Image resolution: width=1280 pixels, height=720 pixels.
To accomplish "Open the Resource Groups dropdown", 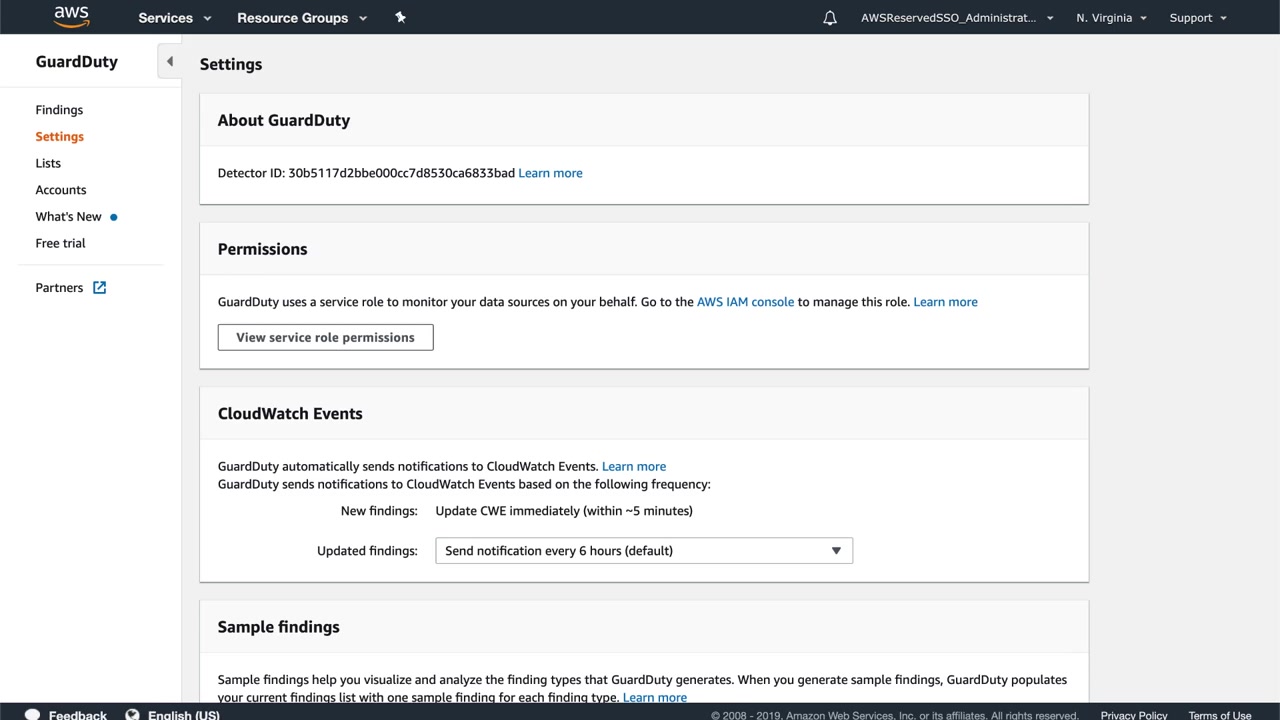I will pos(302,18).
